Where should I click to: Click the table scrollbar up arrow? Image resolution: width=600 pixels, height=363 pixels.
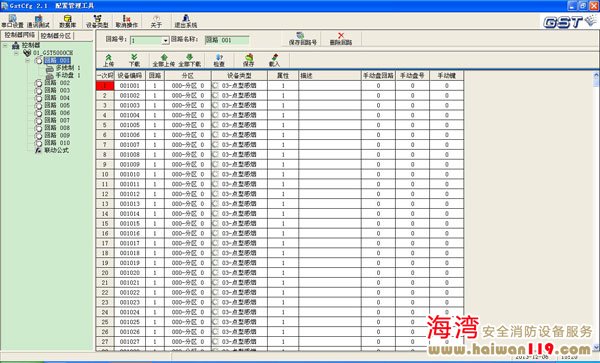[x=596, y=75]
